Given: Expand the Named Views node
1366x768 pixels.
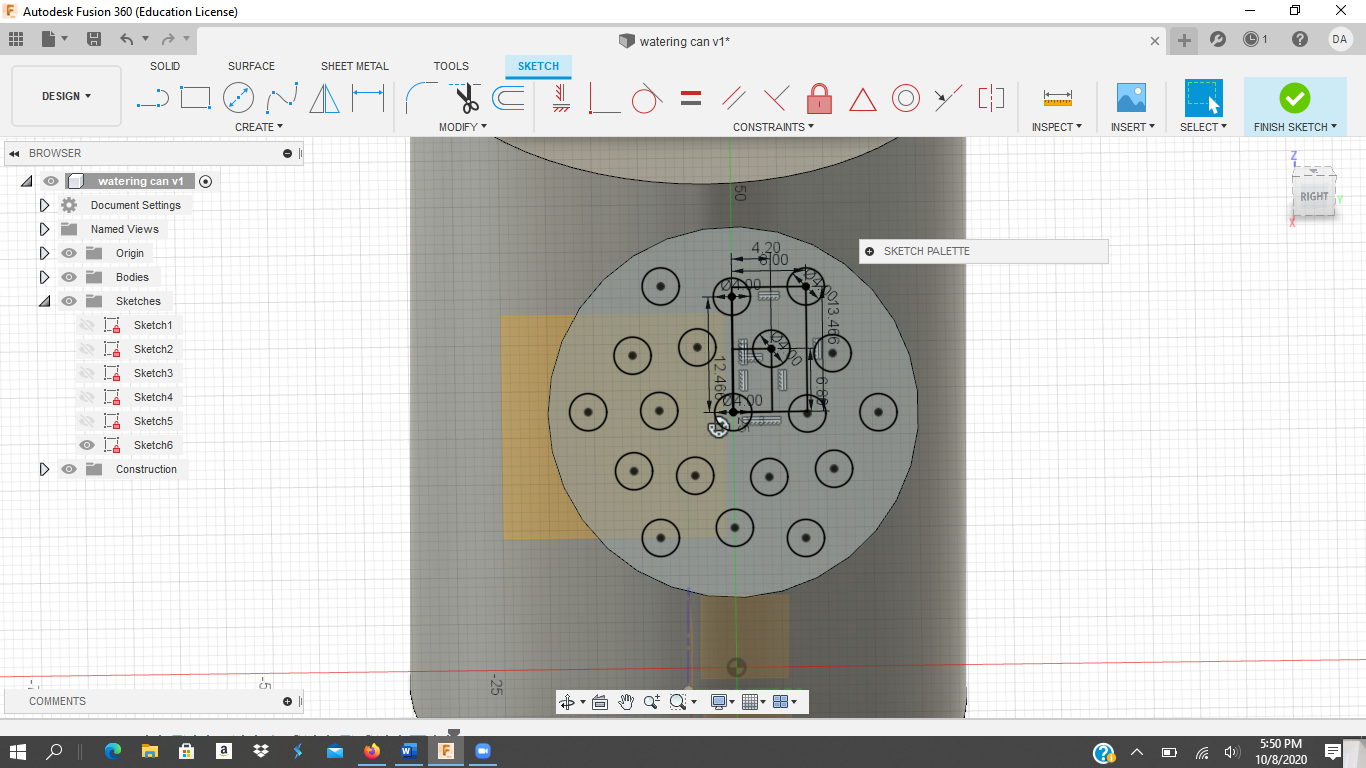Looking at the screenshot, I should [44, 229].
